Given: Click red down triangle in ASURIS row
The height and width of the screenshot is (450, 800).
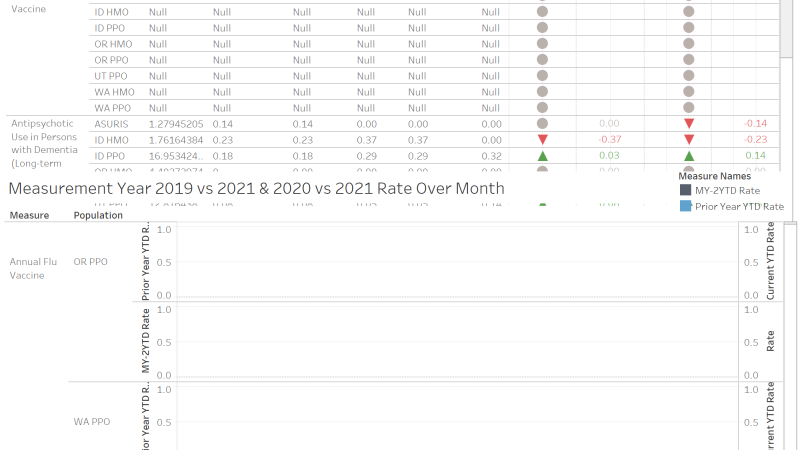Looking at the screenshot, I should pos(688,123).
